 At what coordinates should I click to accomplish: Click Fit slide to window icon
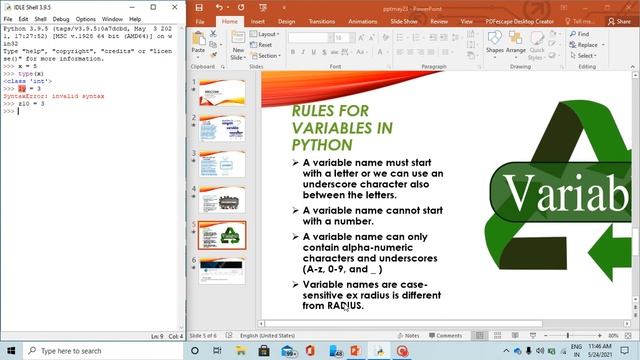[628, 336]
